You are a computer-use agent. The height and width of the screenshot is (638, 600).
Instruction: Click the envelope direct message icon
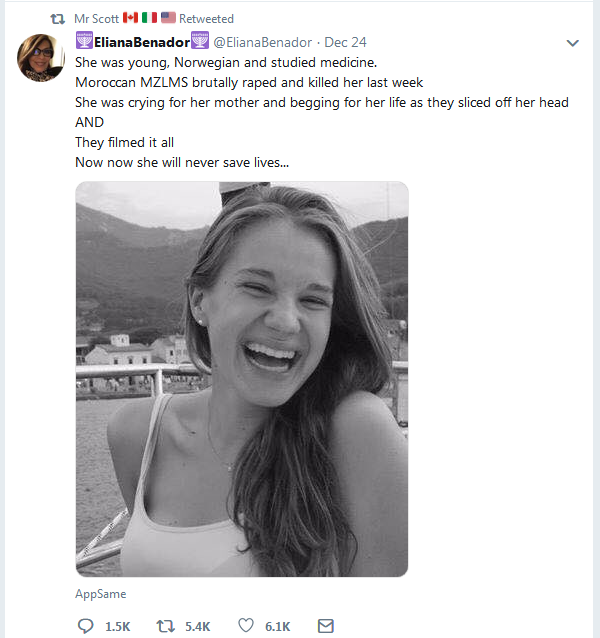(x=325, y=626)
